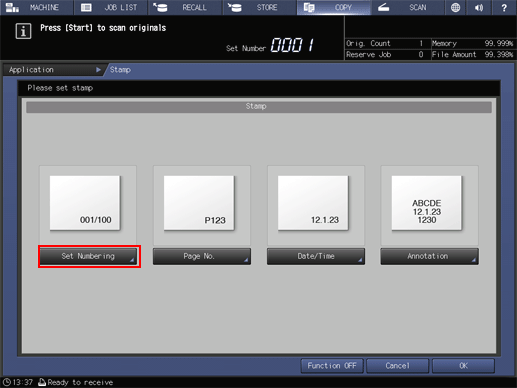
Task: Click the globe language icon
Action: tap(455, 7)
